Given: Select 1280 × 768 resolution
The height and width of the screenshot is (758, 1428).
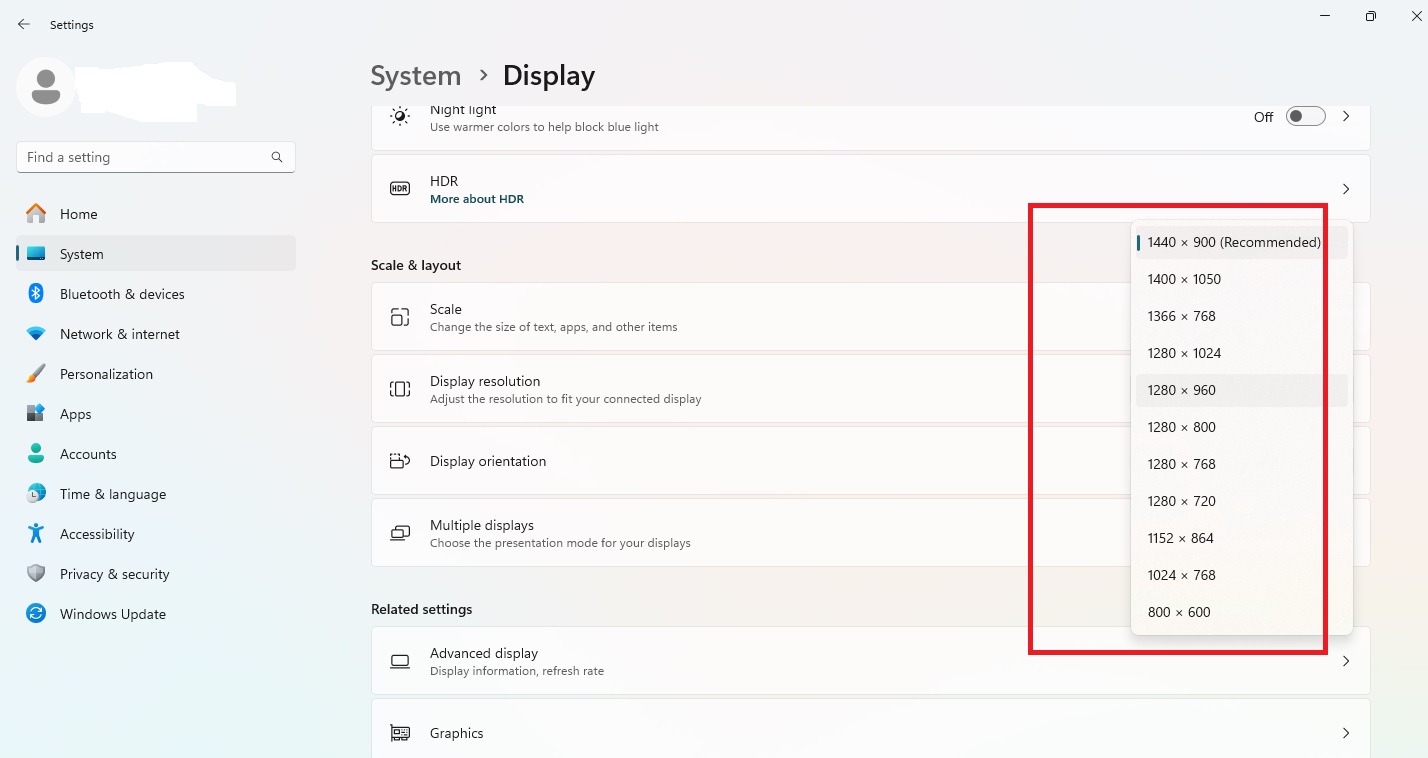Looking at the screenshot, I should pyautogui.click(x=1242, y=464).
